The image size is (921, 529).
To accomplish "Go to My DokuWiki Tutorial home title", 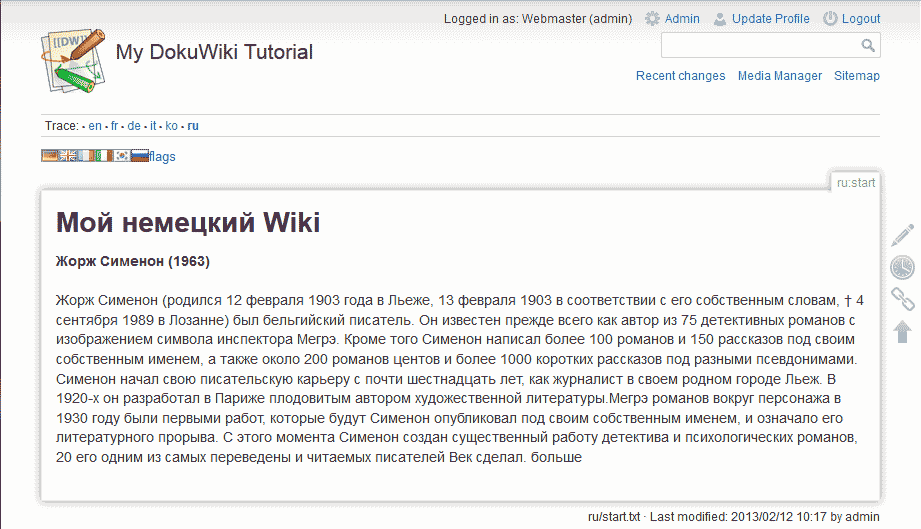I will (214, 52).
